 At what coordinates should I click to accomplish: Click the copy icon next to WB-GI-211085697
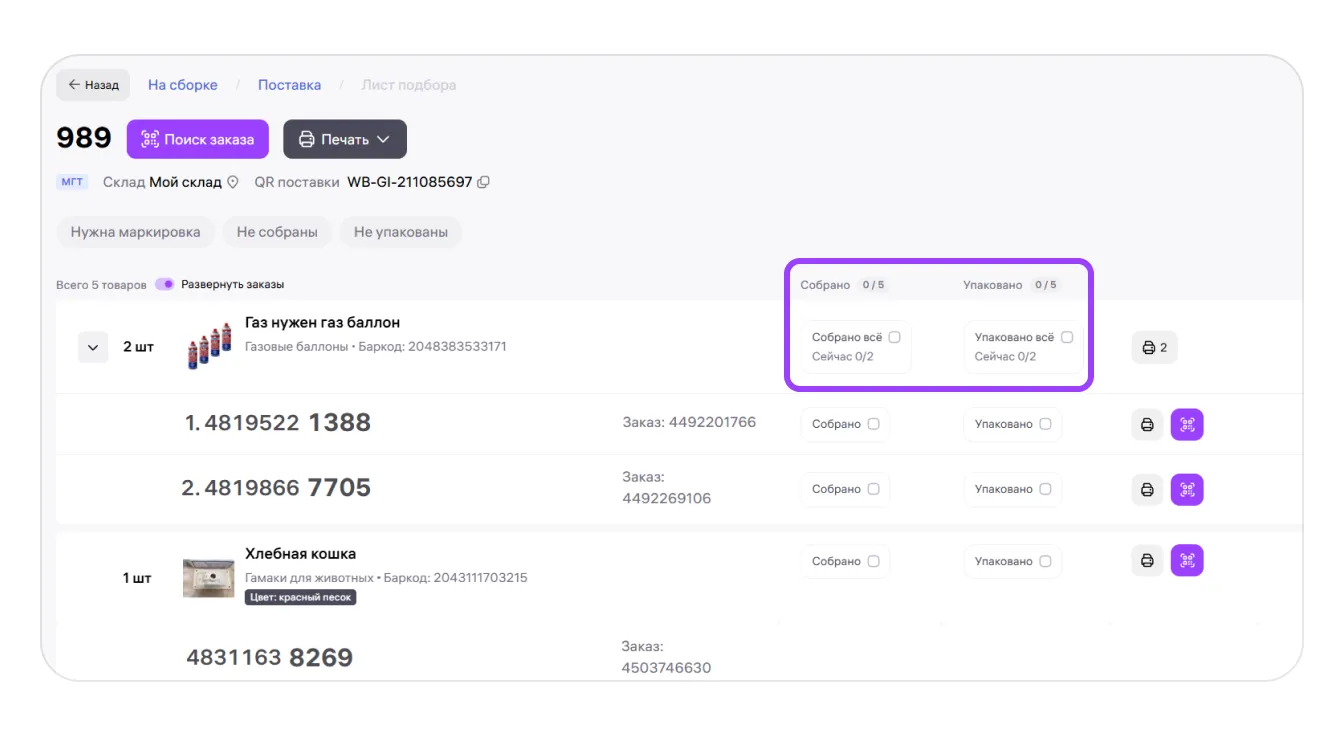(484, 182)
